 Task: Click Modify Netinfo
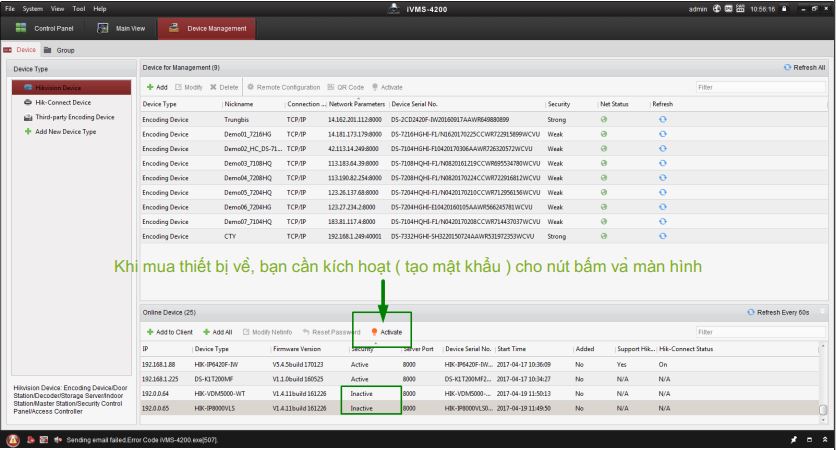[x=268, y=332]
